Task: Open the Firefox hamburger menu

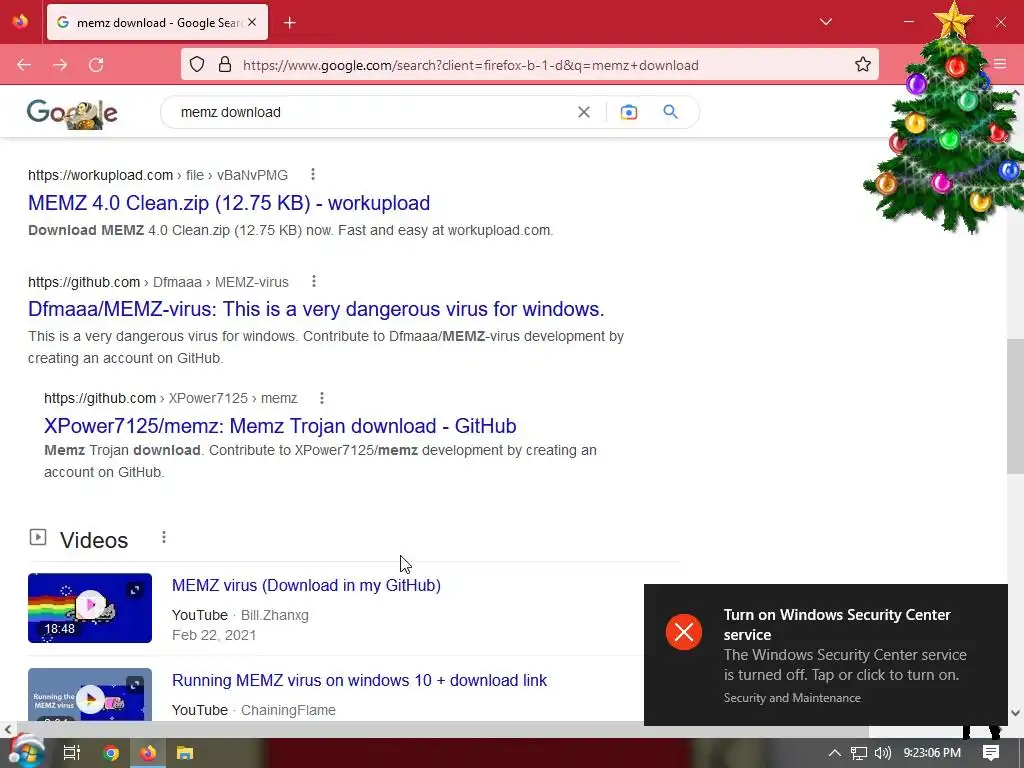Action: tap(1000, 64)
